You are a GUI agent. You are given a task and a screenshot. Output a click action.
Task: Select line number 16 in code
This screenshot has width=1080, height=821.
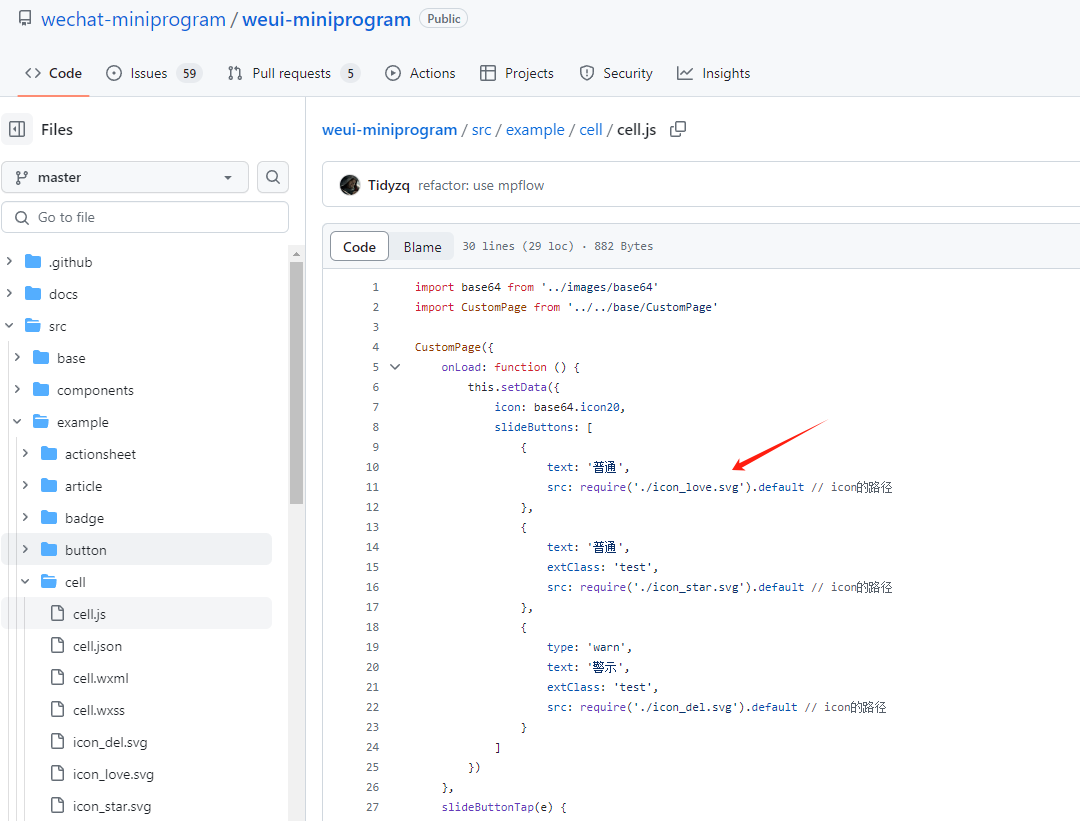point(372,587)
